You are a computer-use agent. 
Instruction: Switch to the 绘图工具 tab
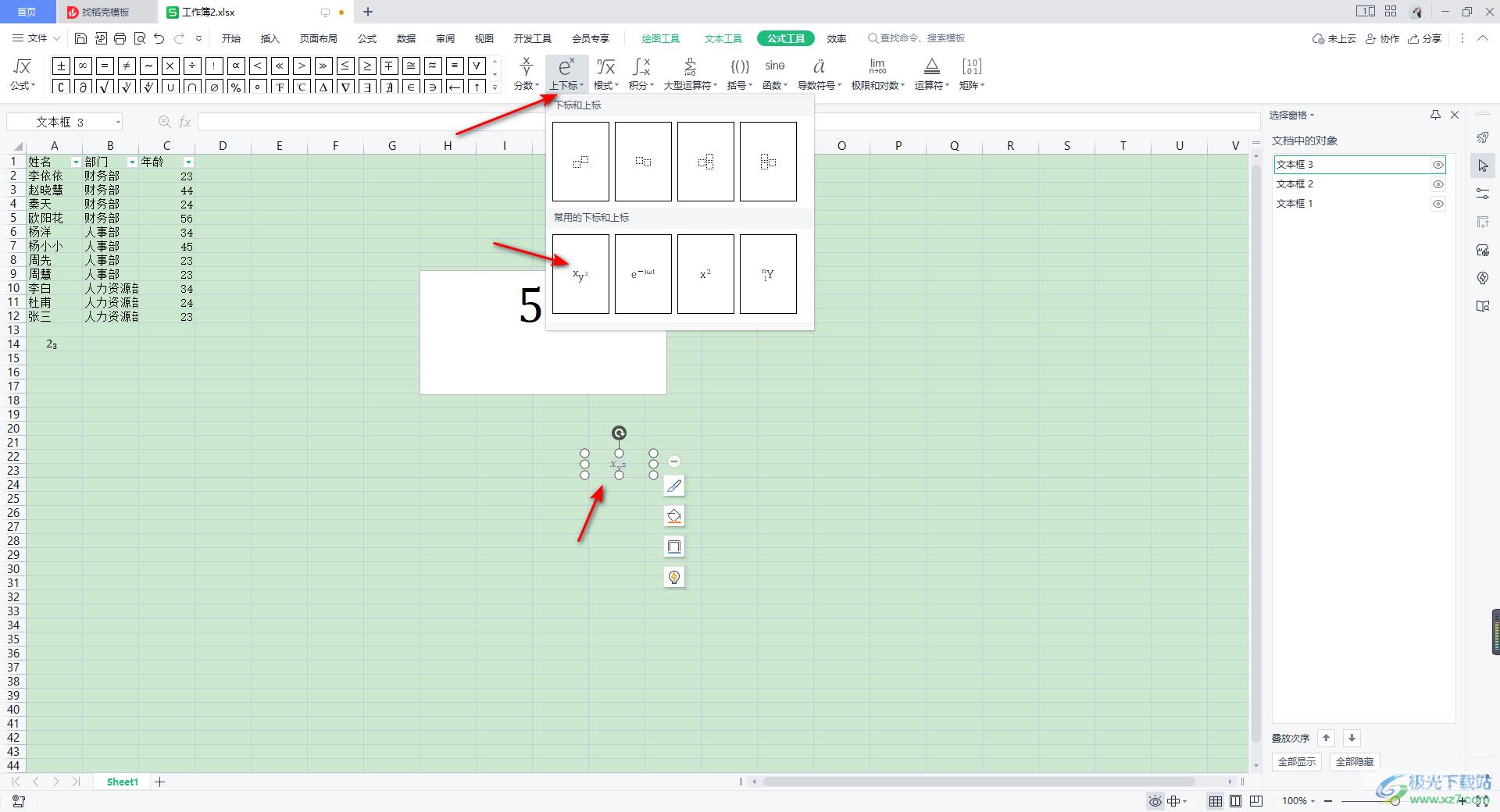point(661,38)
